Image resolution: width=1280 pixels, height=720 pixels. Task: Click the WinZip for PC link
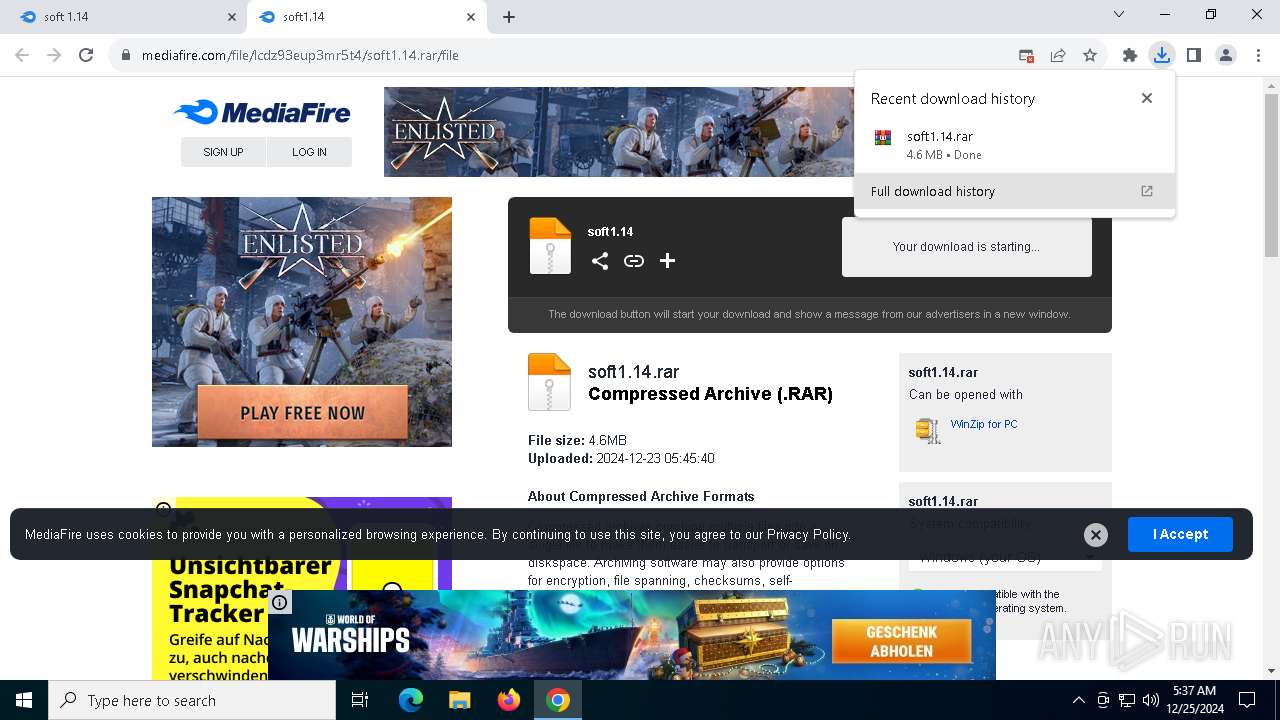tap(984, 424)
